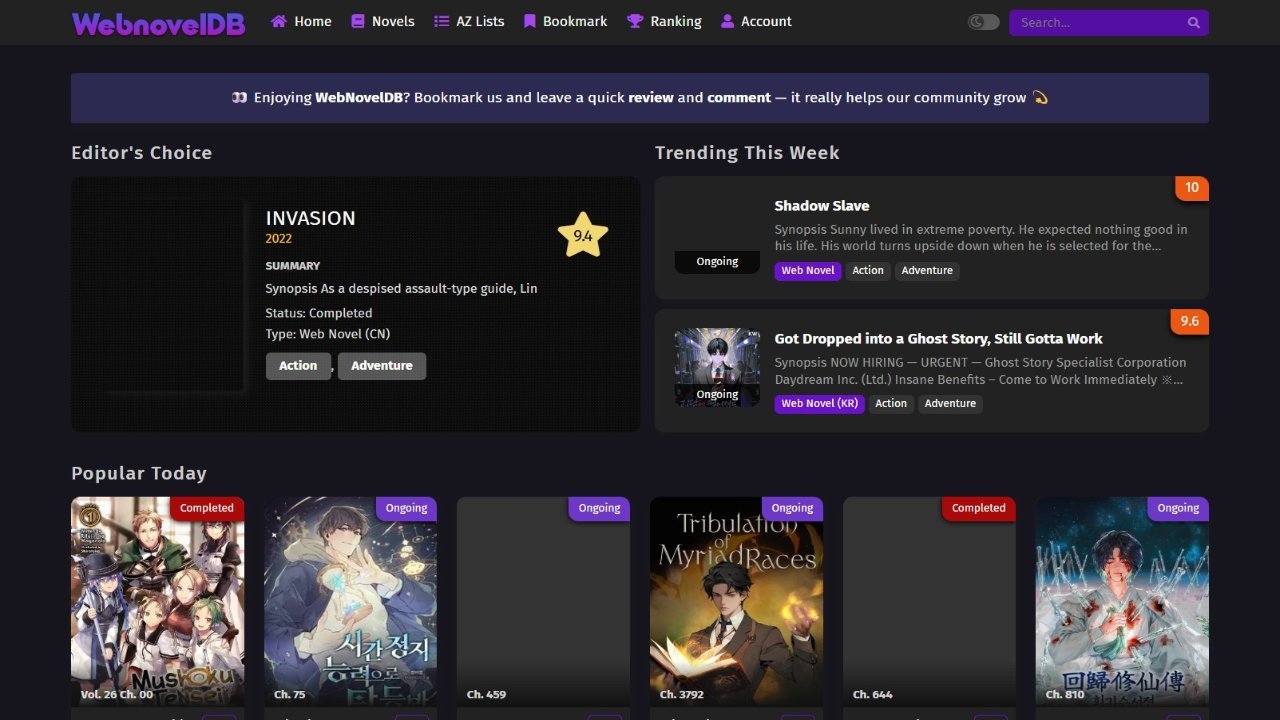The height and width of the screenshot is (720, 1280).
Task: Click the "Trending This Week" heading
Action: 747,153
